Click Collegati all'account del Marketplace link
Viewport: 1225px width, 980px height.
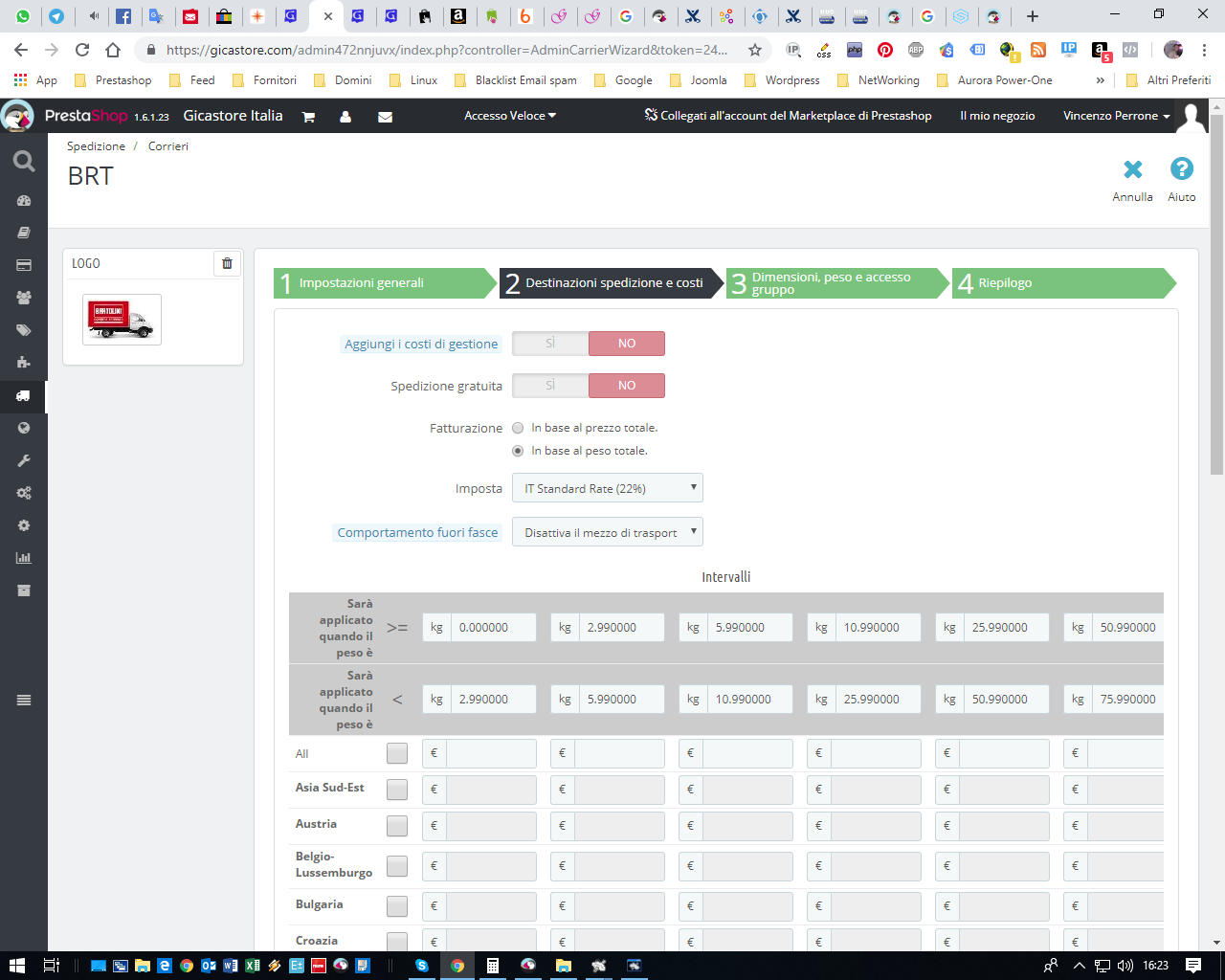click(788, 116)
